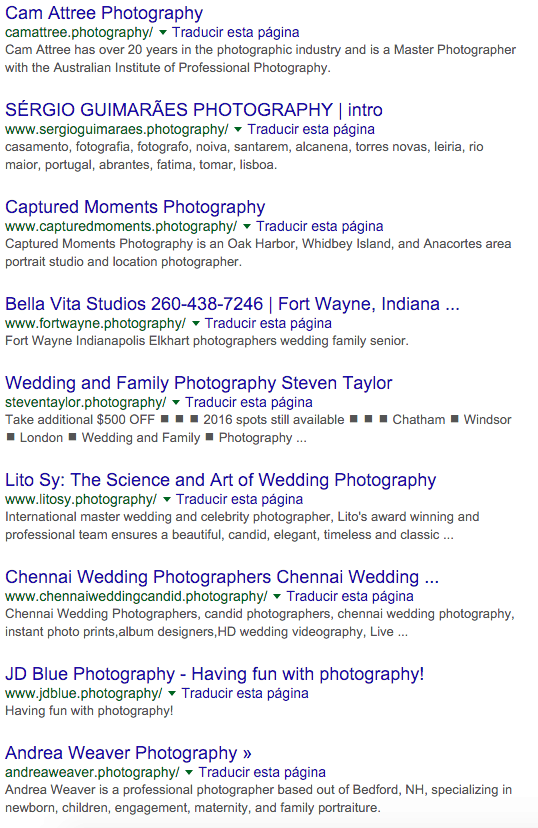Open Lito Sy Wedding Photography result
538x828 pixels.
point(221,480)
